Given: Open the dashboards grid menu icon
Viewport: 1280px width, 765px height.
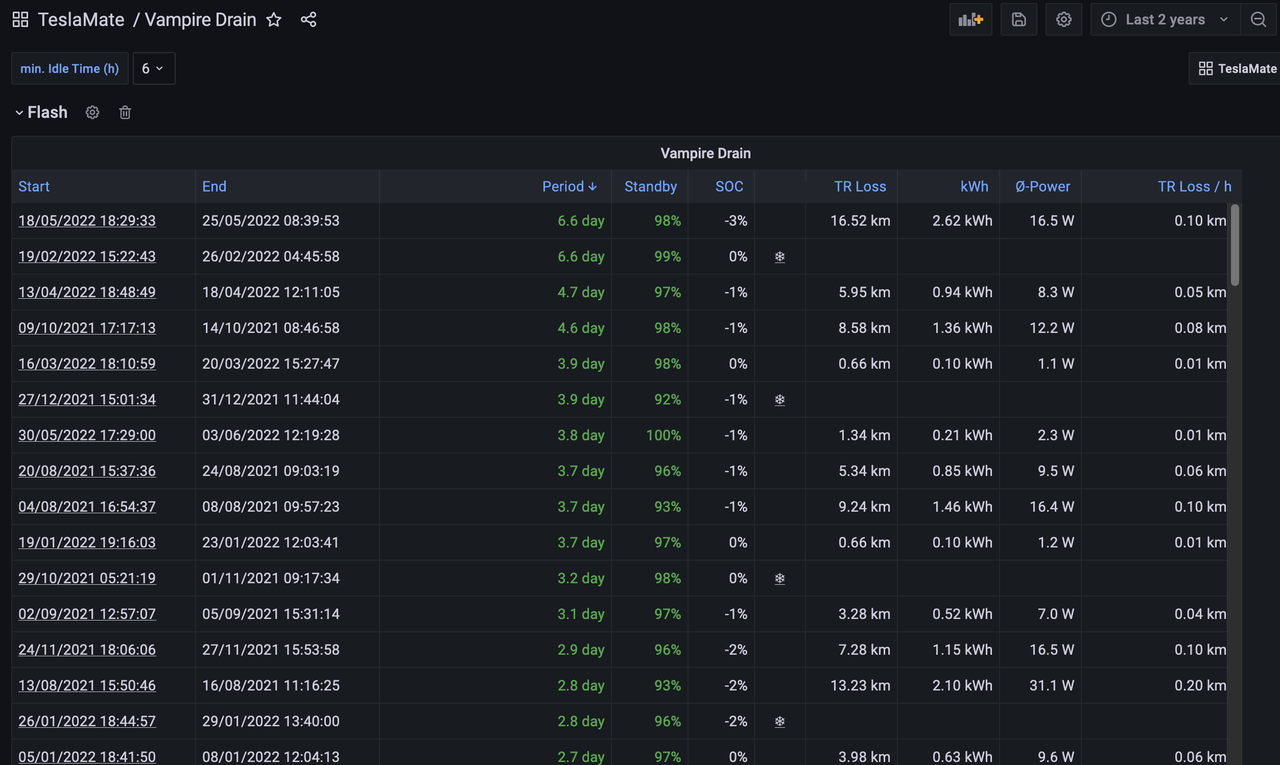Looking at the screenshot, I should tap(20, 20).
